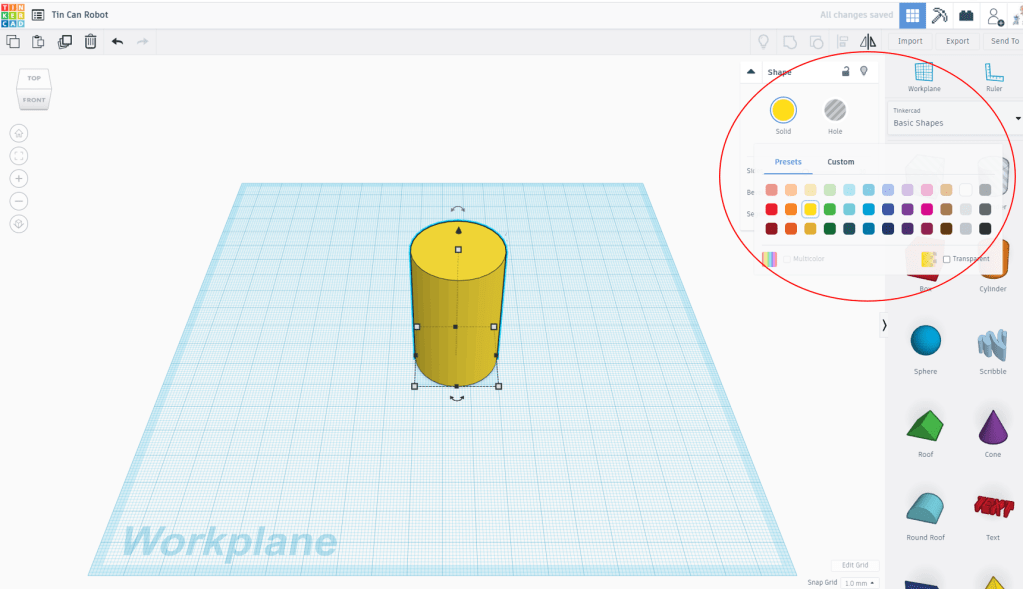
Task: Click the Workplane tool icon
Action: tap(924, 76)
